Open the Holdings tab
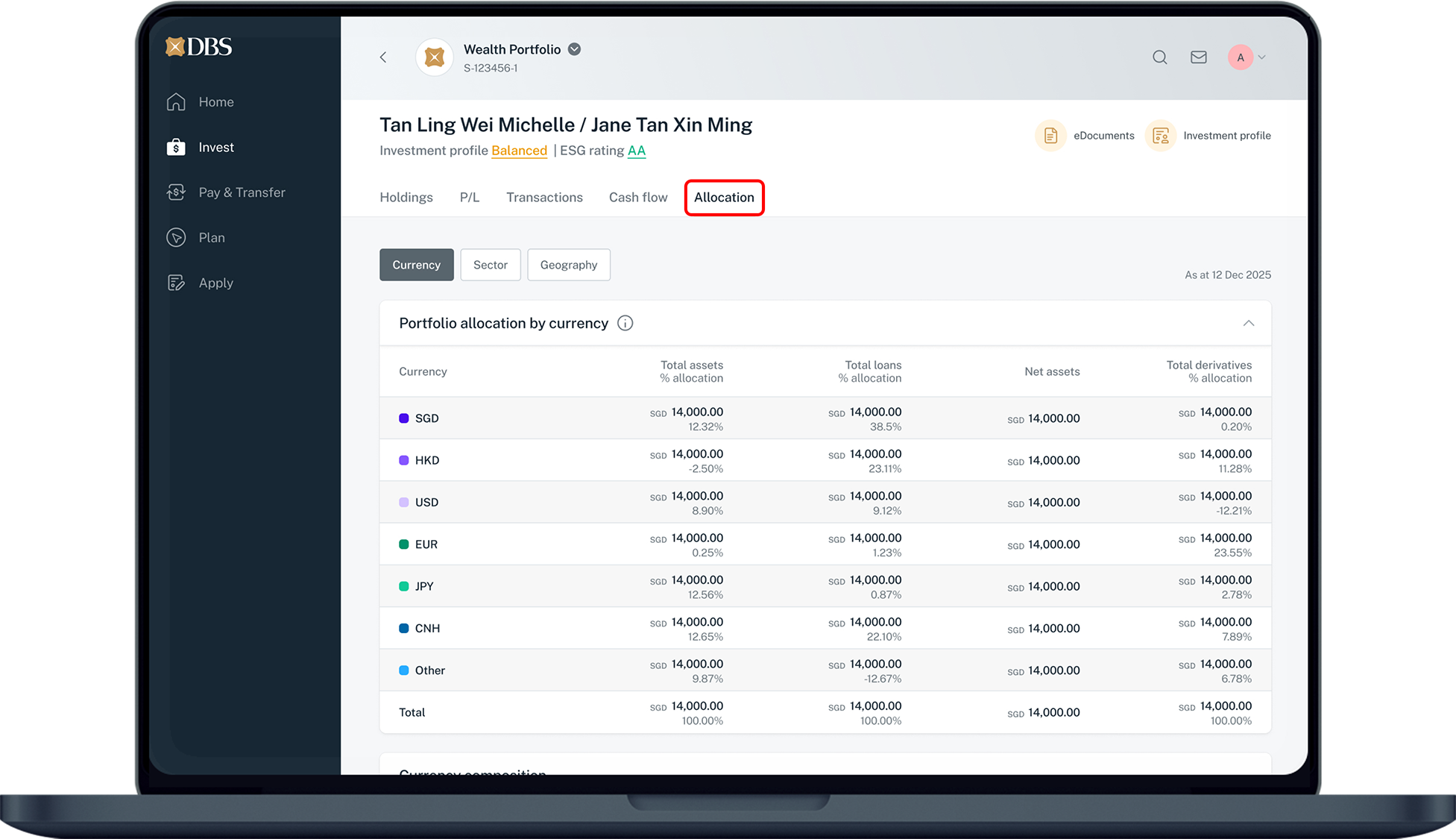This screenshot has height=839, width=1456. [x=406, y=198]
